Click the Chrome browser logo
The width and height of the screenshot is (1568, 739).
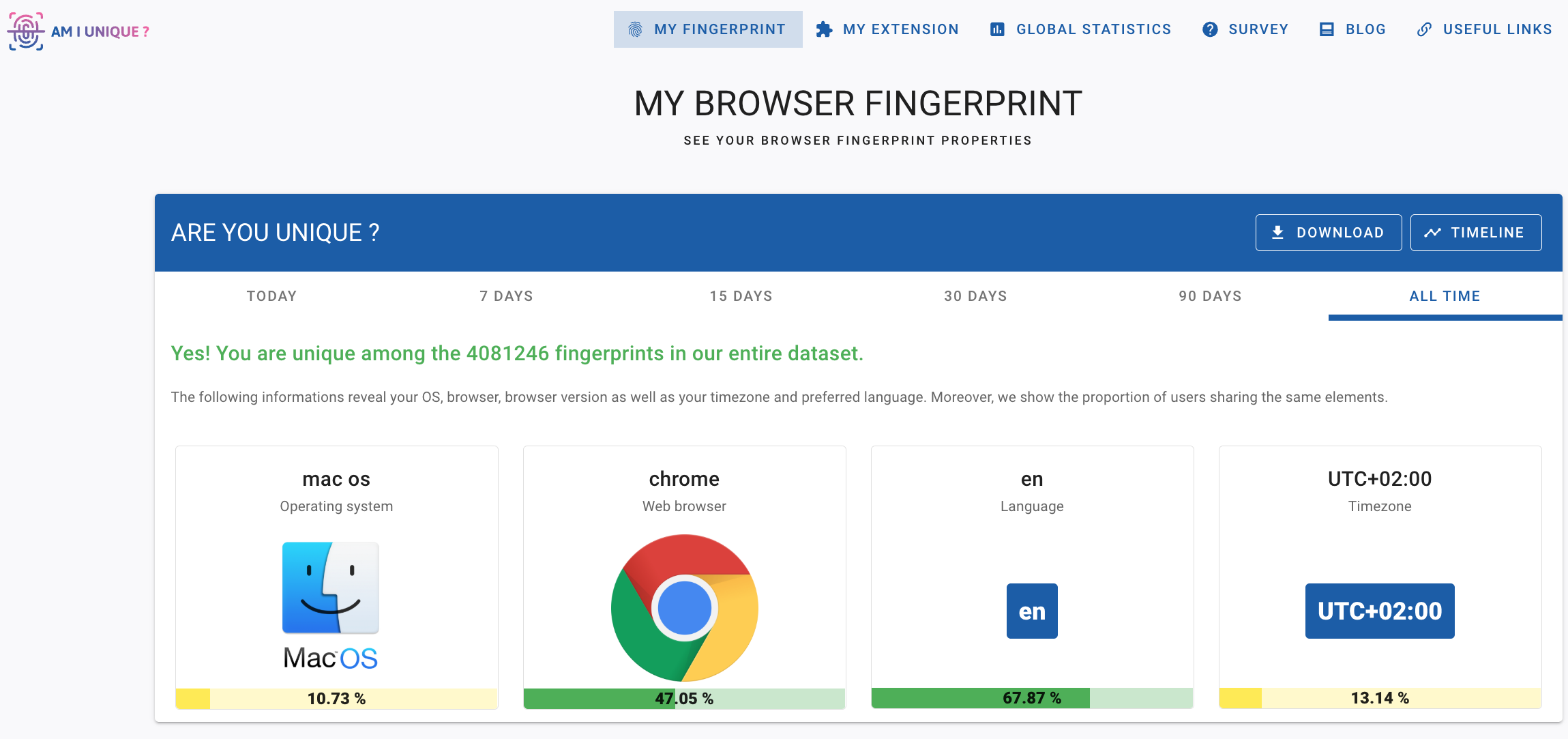[x=685, y=608]
